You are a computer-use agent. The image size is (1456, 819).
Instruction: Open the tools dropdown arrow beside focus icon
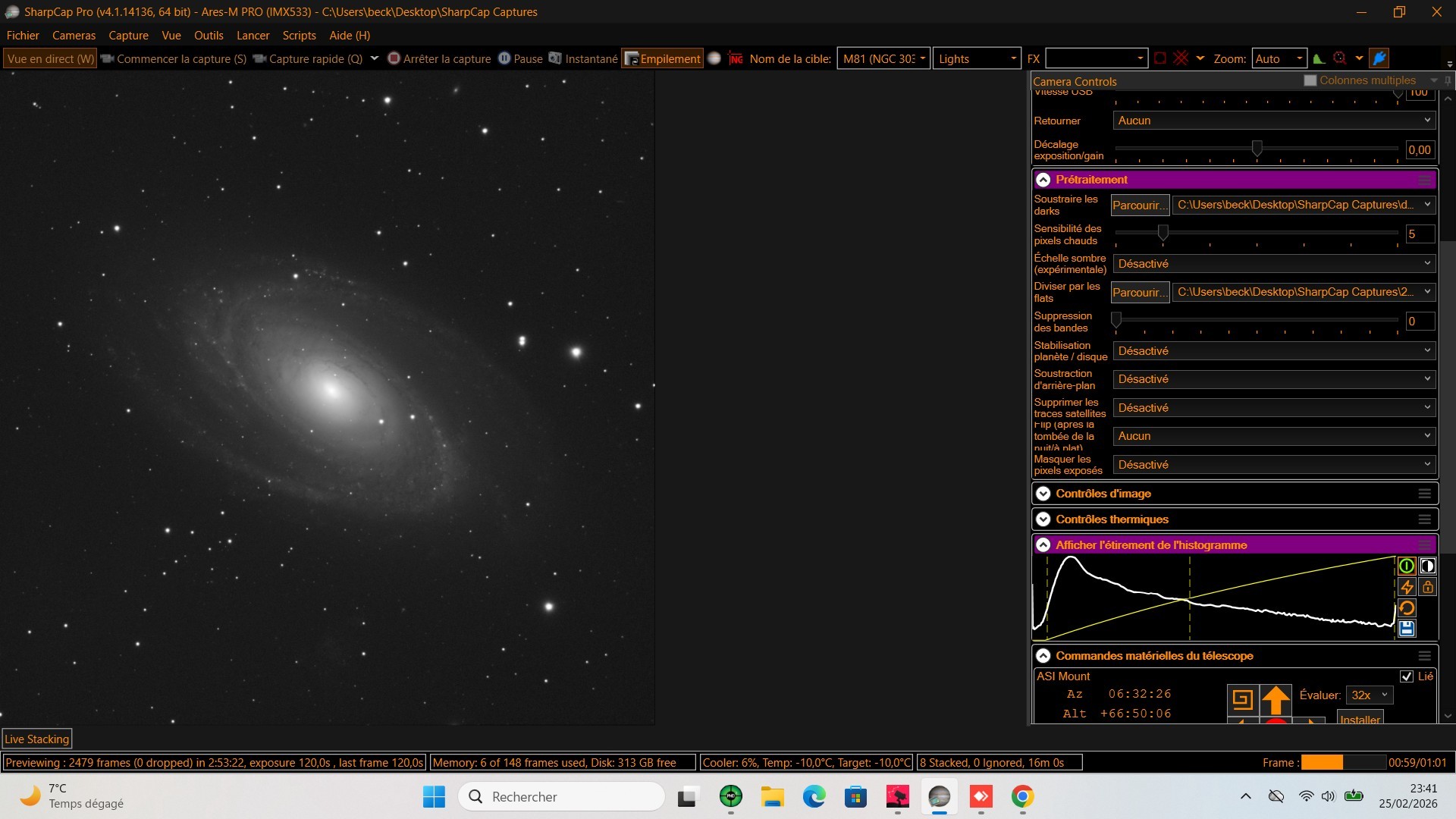click(1359, 58)
